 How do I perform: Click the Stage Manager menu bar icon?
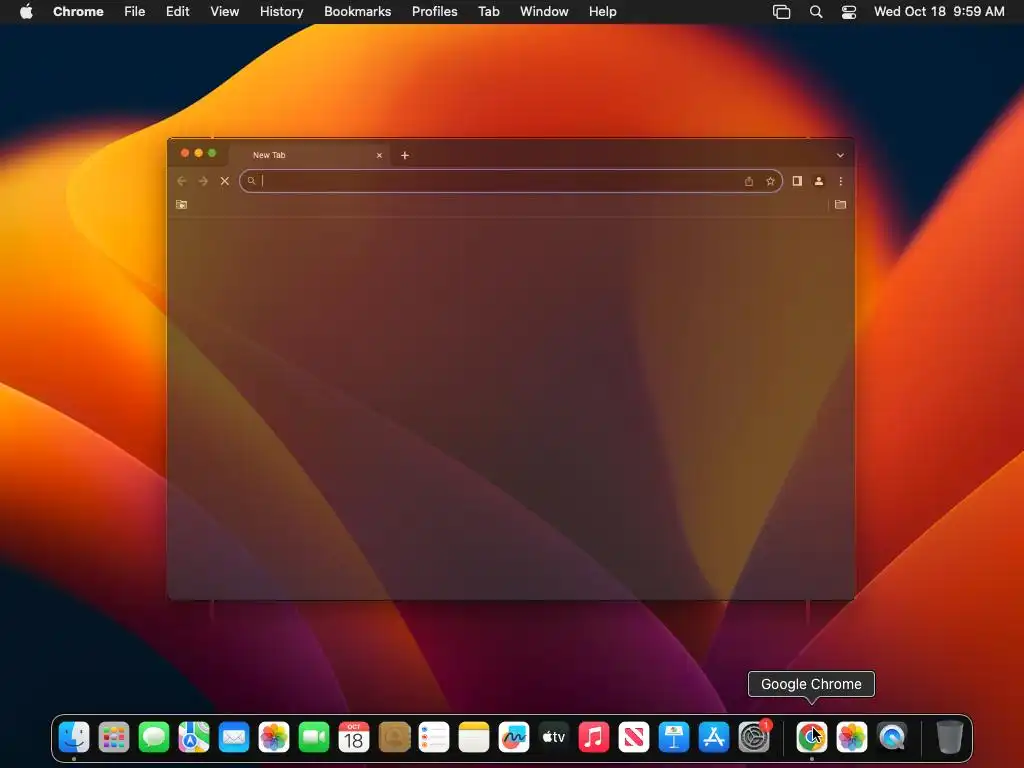[782, 12]
